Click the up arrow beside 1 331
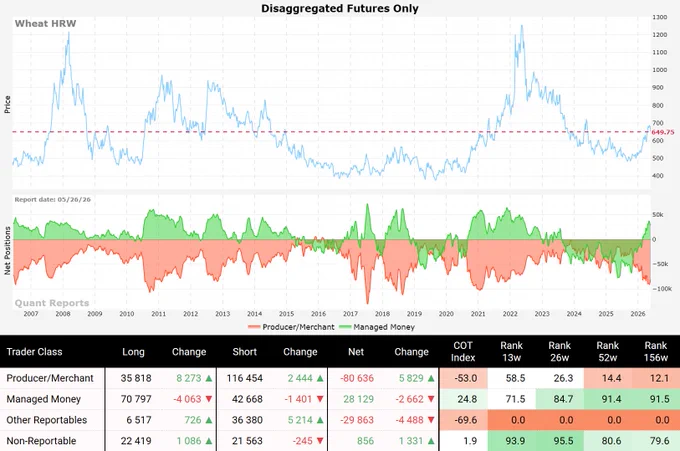This screenshot has width=680, height=451. (431, 441)
